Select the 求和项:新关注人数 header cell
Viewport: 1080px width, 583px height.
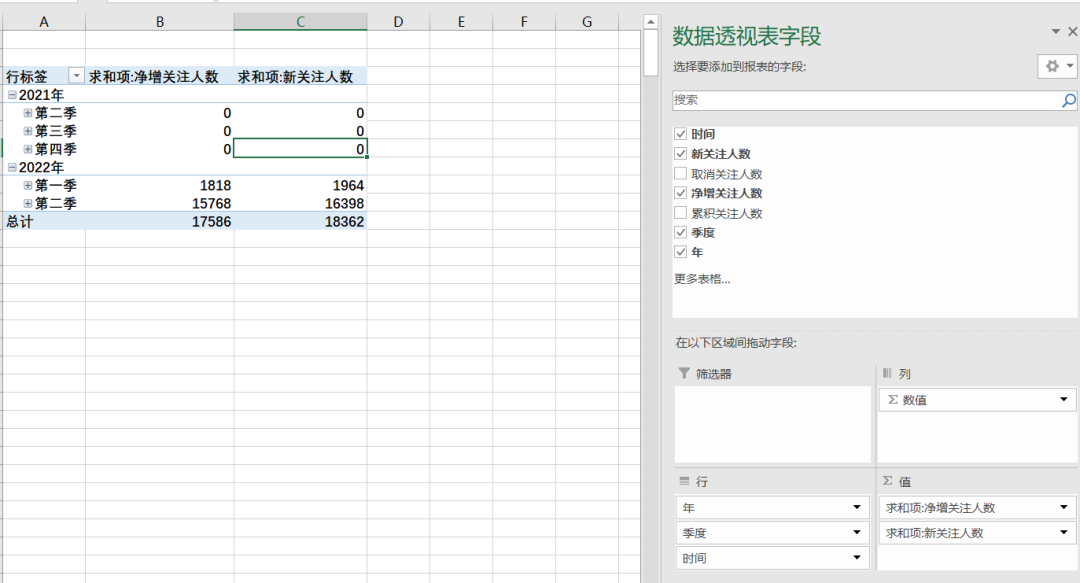pyautogui.click(x=300, y=76)
